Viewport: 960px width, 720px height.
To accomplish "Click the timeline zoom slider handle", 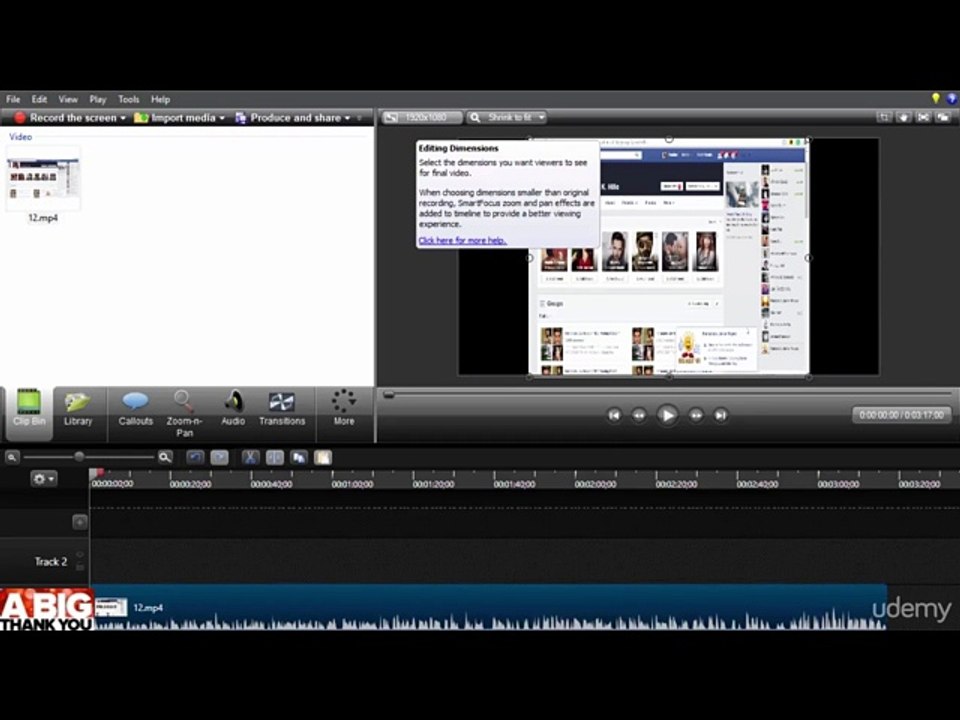I will [x=79, y=457].
